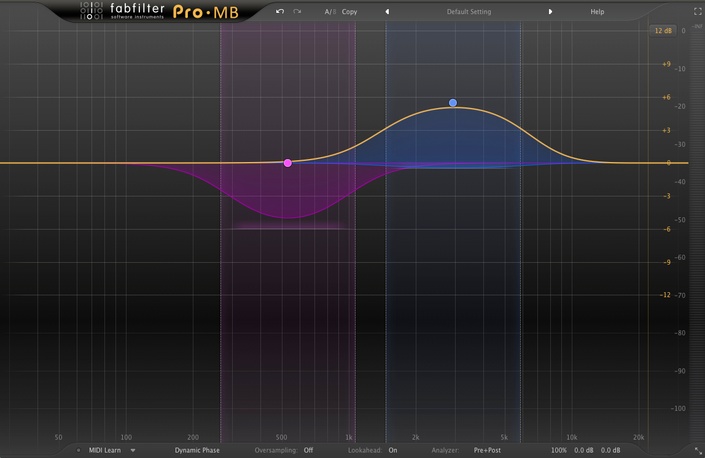Toggle full screen mode icon
705x458 pixels.
point(698,12)
